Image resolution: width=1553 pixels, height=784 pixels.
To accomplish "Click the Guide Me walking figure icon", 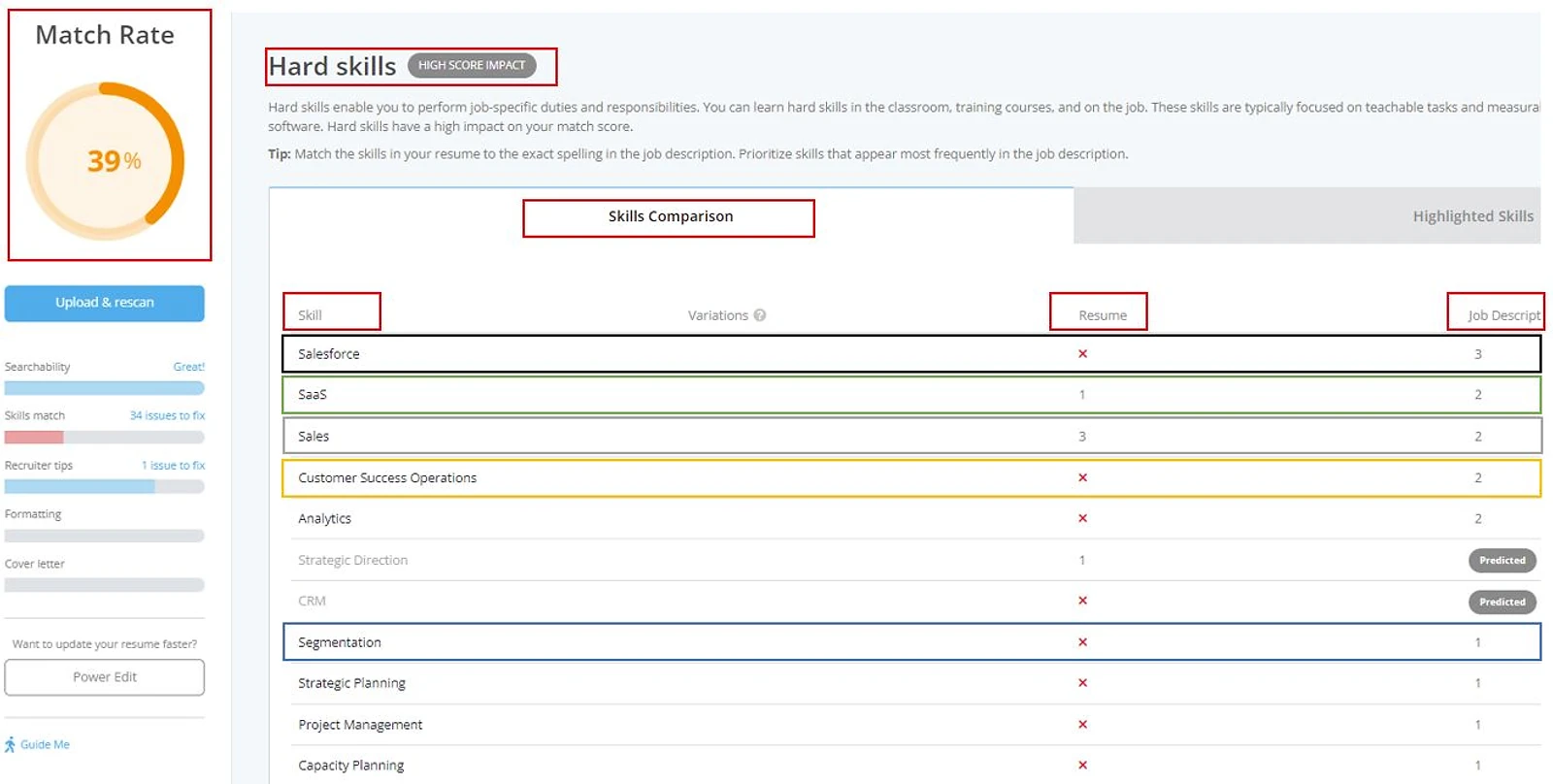I will coord(10,745).
